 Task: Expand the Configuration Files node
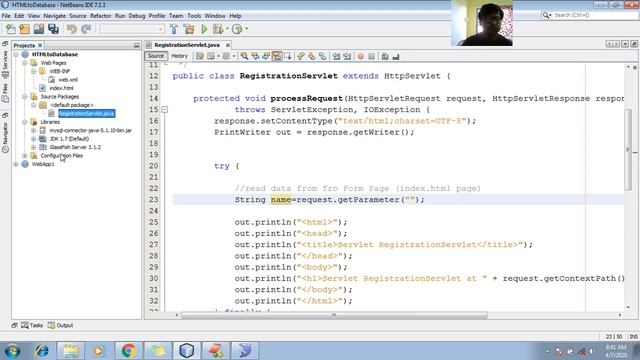point(24,156)
